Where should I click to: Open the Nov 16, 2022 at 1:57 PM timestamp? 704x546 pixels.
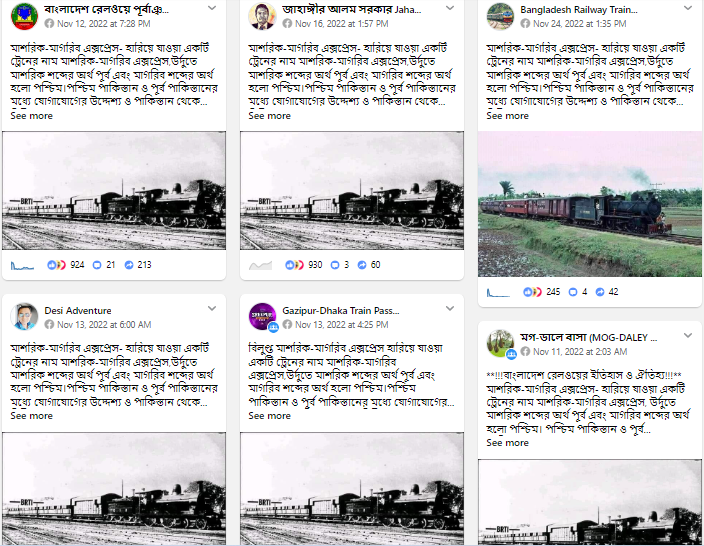click(x=342, y=23)
